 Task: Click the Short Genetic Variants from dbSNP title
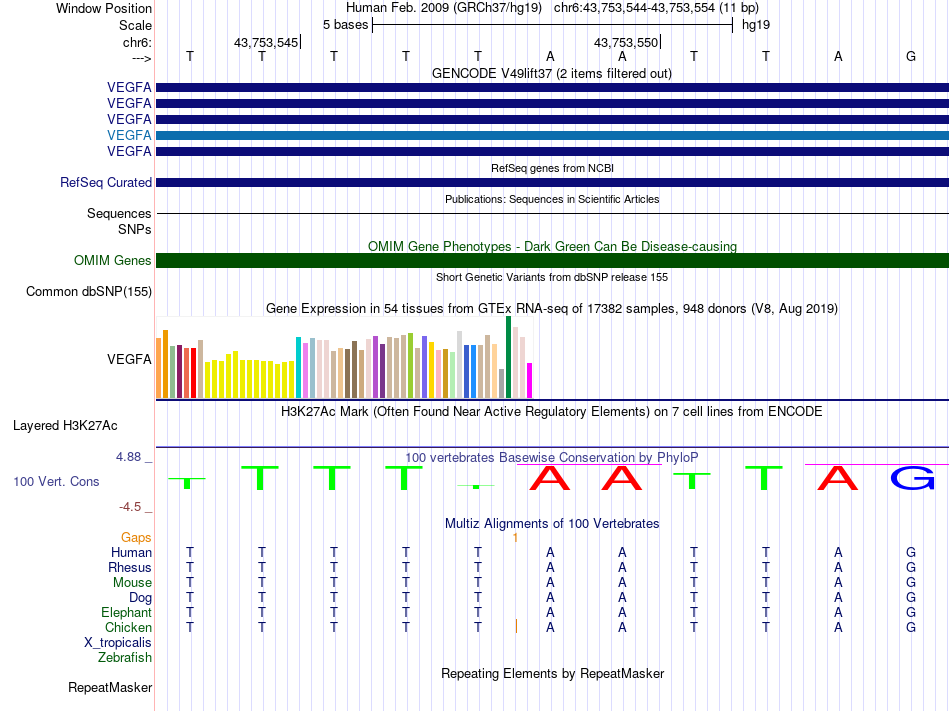pyautogui.click(x=552, y=277)
